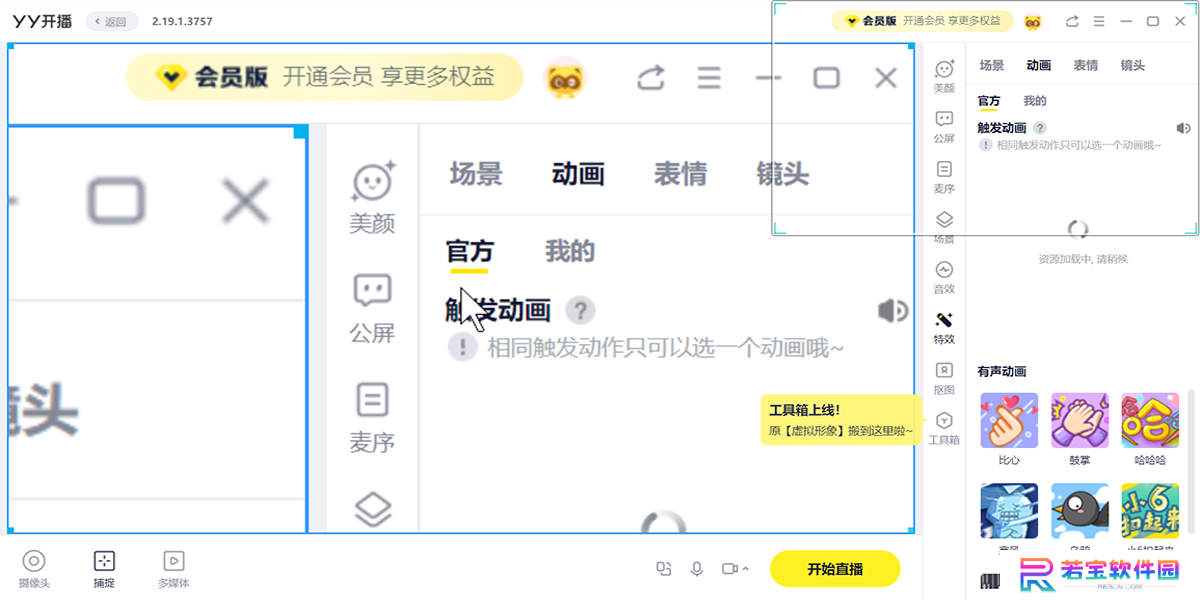Click the screen-switch icon left of the microphone
Screen dimensions: 1200x600
[x=663, y=569]
